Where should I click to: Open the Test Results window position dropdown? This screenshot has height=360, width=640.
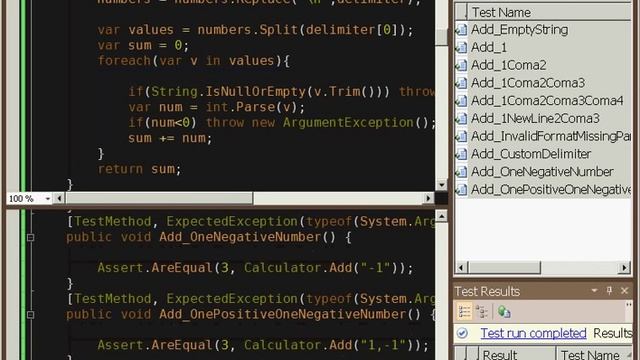pos(594,291)
